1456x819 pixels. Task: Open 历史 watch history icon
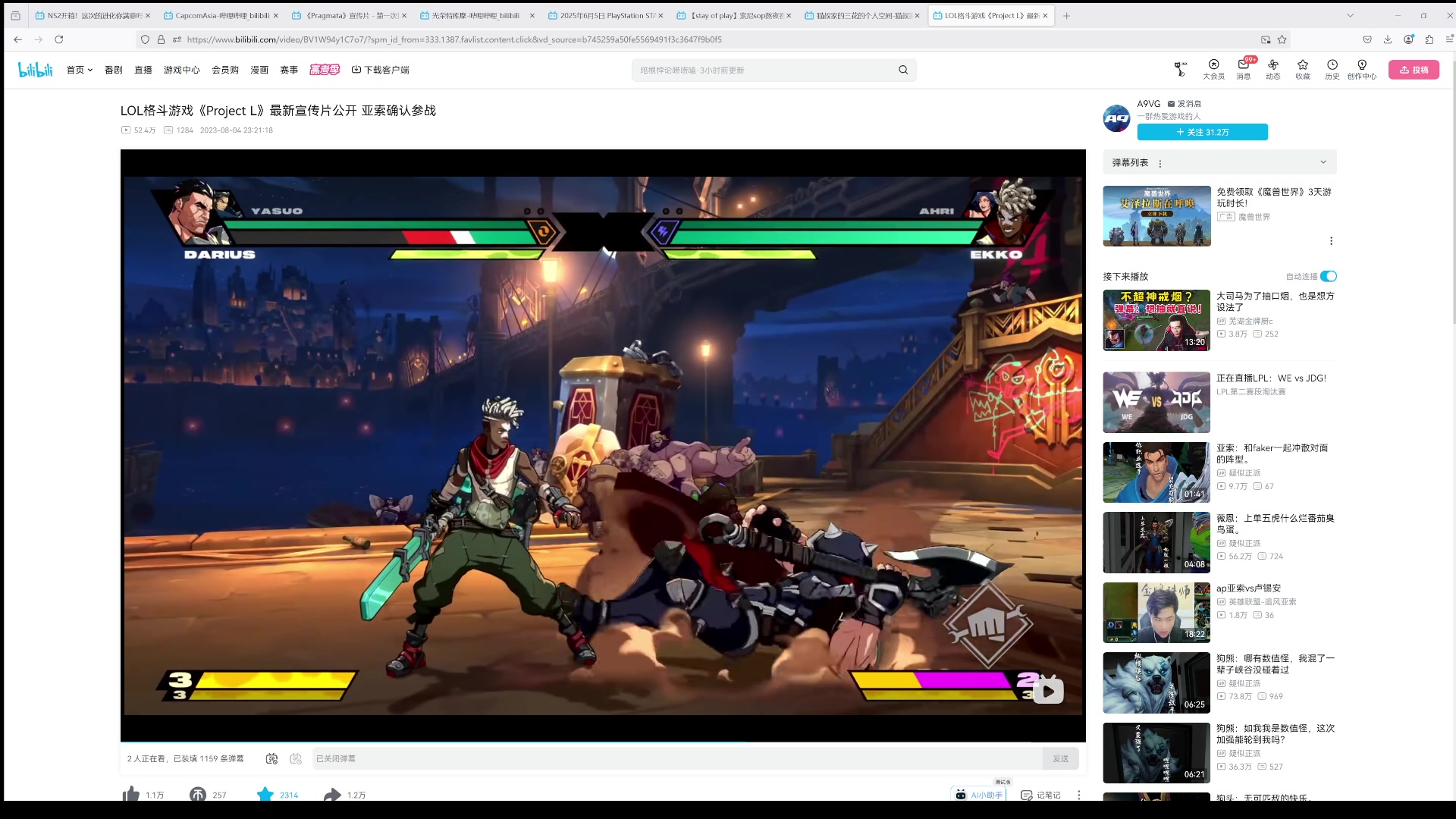pos(1332,69)
